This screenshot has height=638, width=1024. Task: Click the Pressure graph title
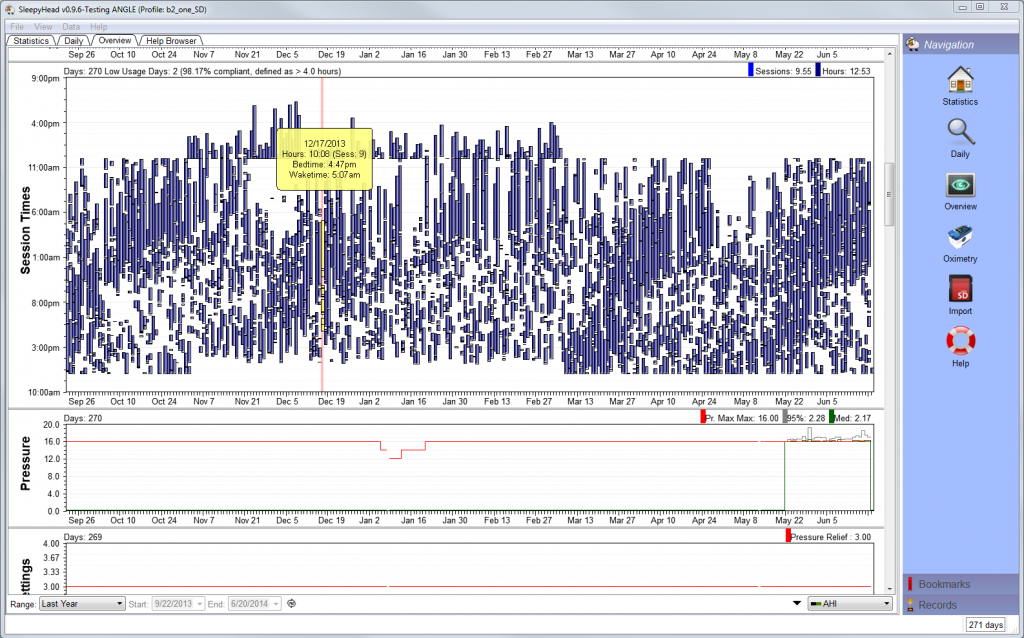coord(25,463)
